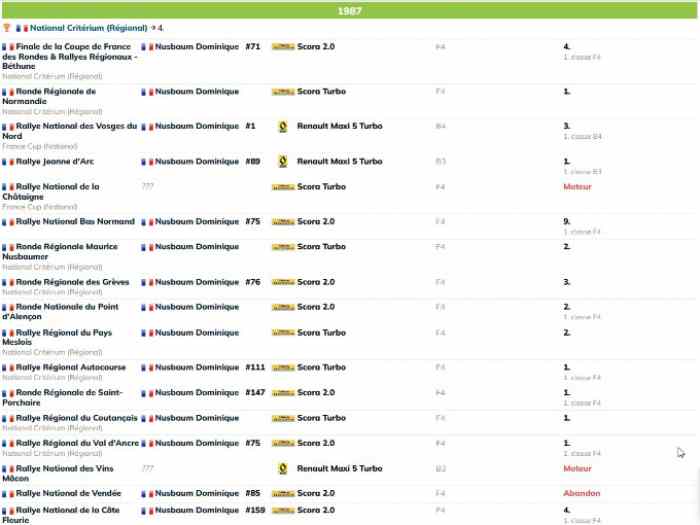Open Rallye National des Vosges du Nord
Image resolution: width=700 pixels, height=525 pixels.
[70, 131]
